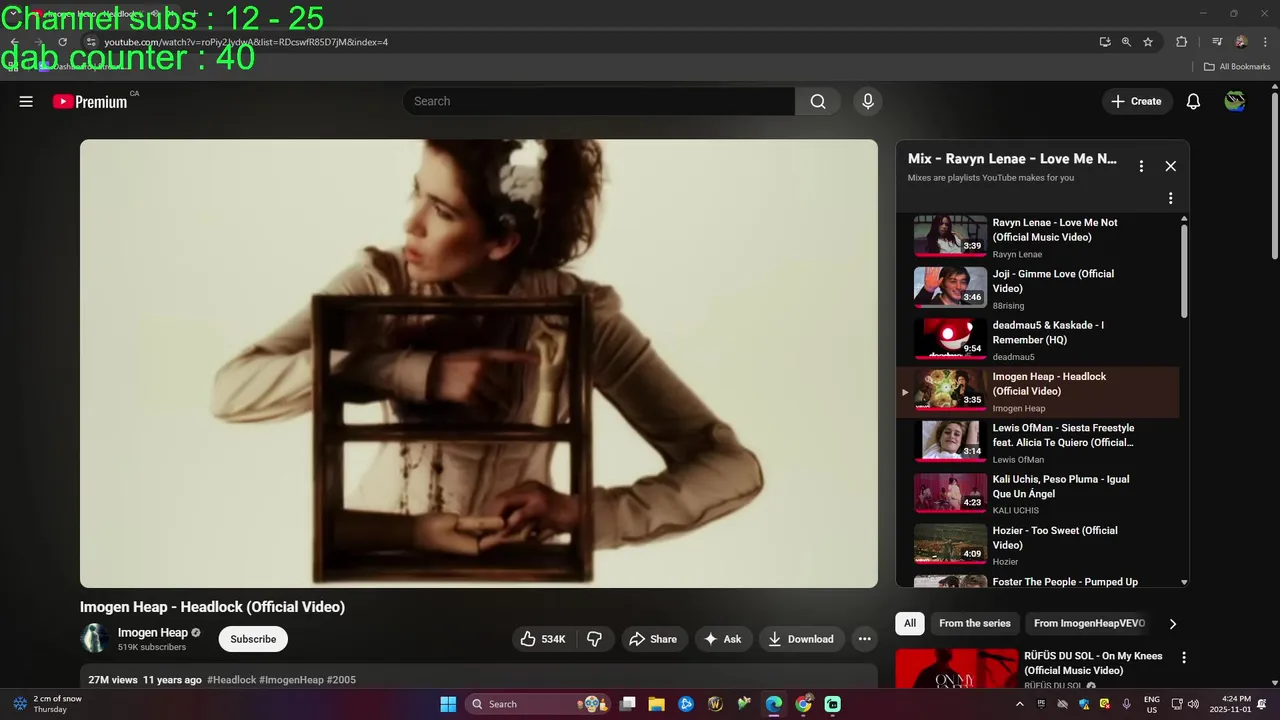Click the playlist panel scrollbar thumb
The width and height of the screenshot is (1280, 720).
1184,270
